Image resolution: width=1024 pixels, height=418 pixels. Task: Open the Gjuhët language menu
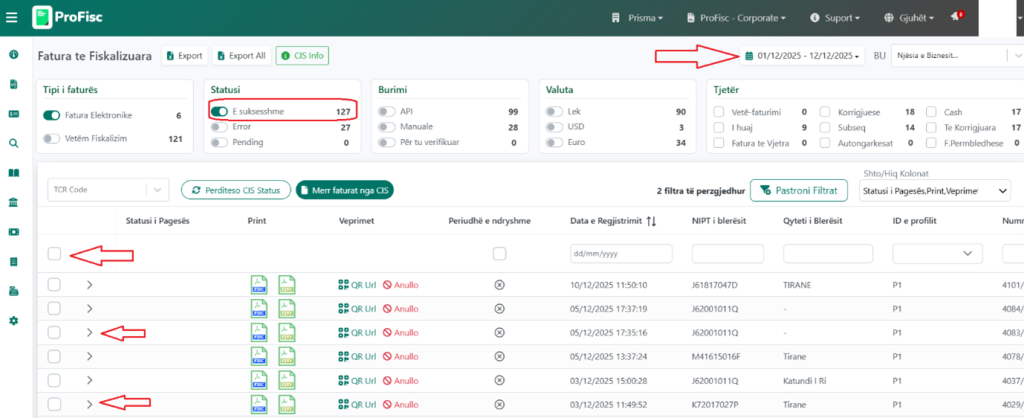coord(910,18)
